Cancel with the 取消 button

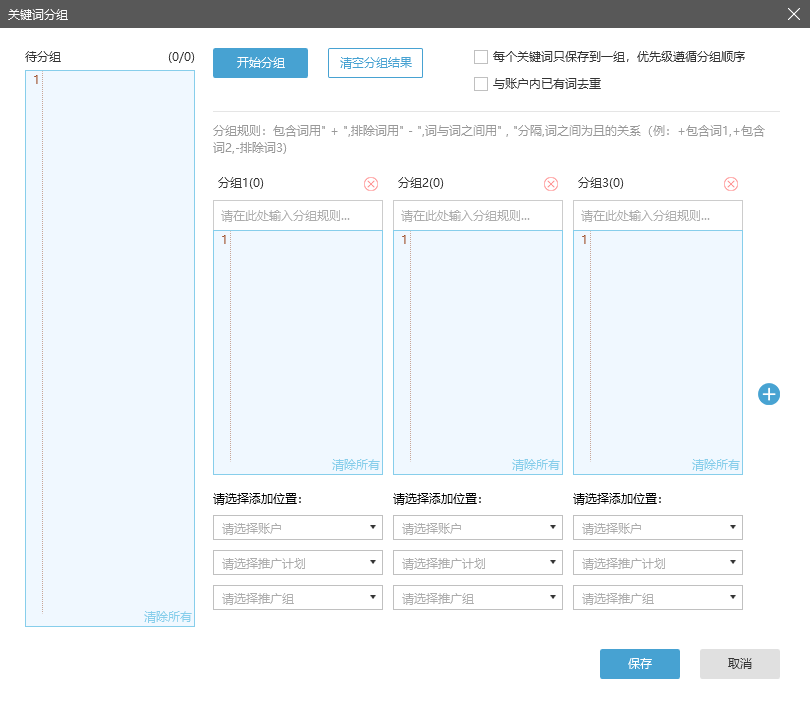click(x=740, y=664)
